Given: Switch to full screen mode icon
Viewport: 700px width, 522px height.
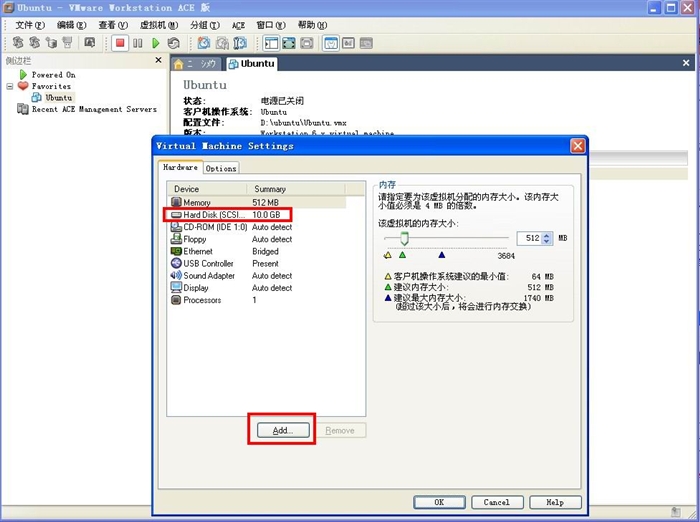Looking at the screenshot, I should 289,43.
